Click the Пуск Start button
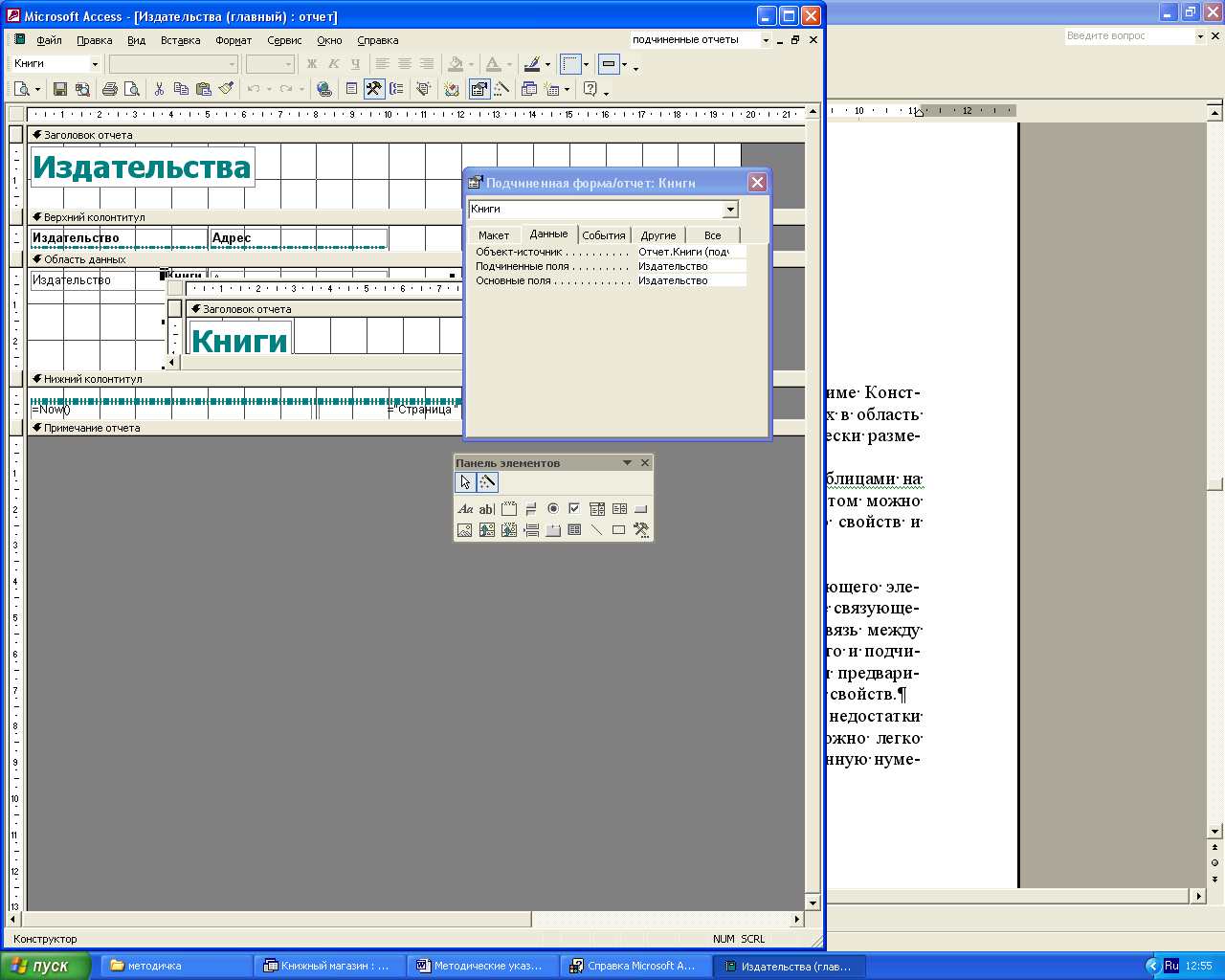 [46, 966]
